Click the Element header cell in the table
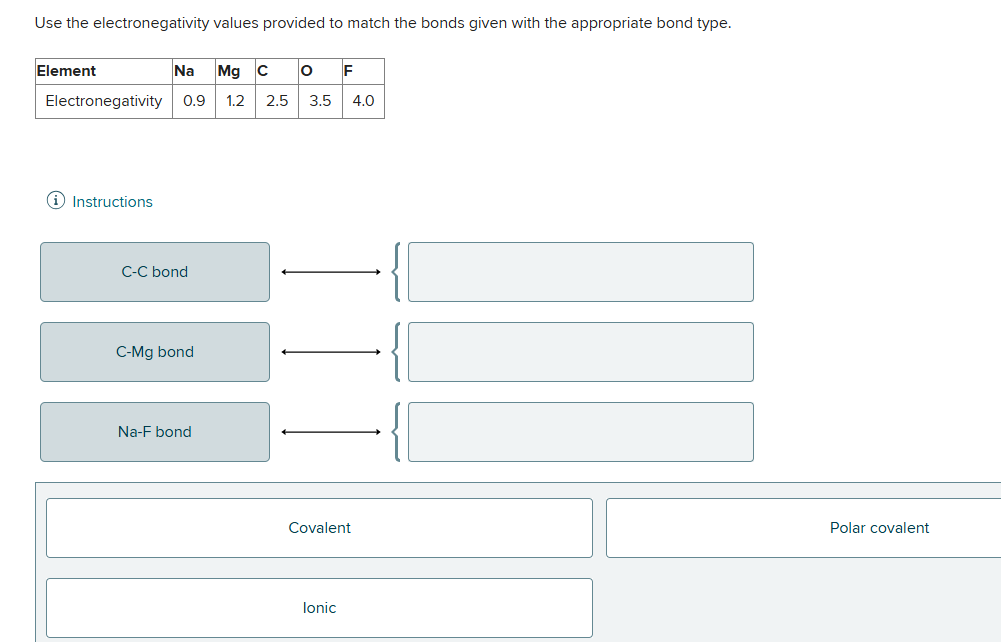This screenshot has width=1001, height=642. click(x=103, y=71)
